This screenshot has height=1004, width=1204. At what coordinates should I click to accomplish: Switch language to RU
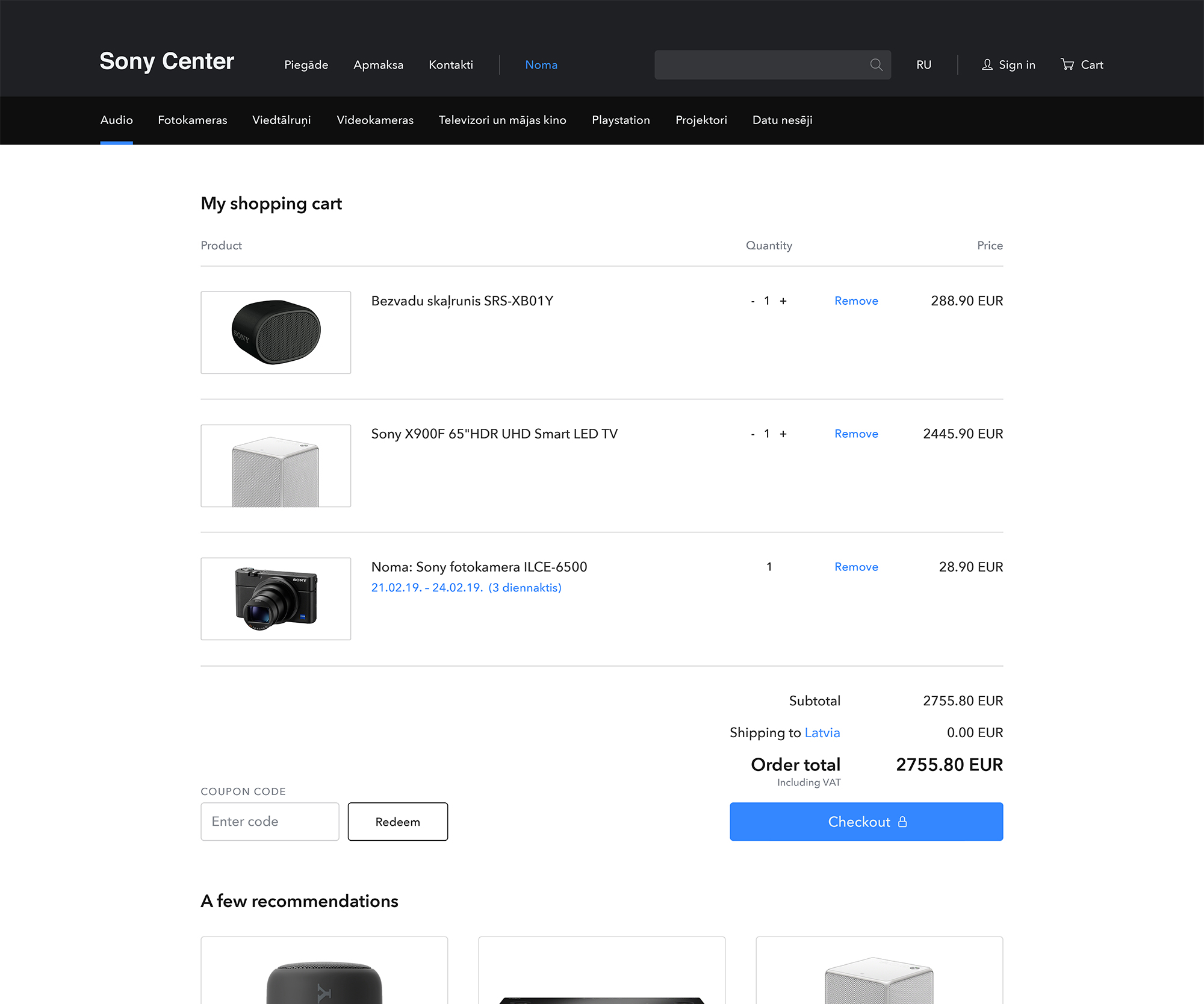coord(924,64)
